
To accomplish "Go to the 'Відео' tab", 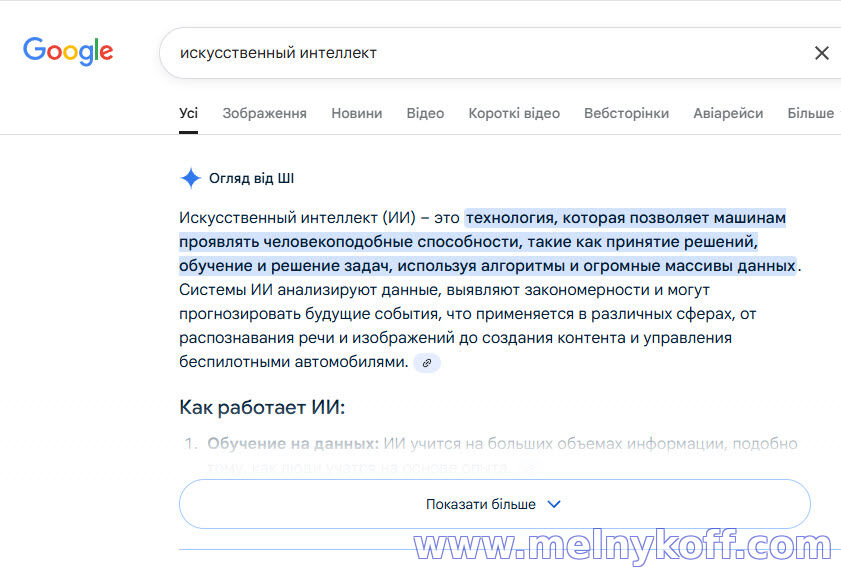I will tap(425, 113).
